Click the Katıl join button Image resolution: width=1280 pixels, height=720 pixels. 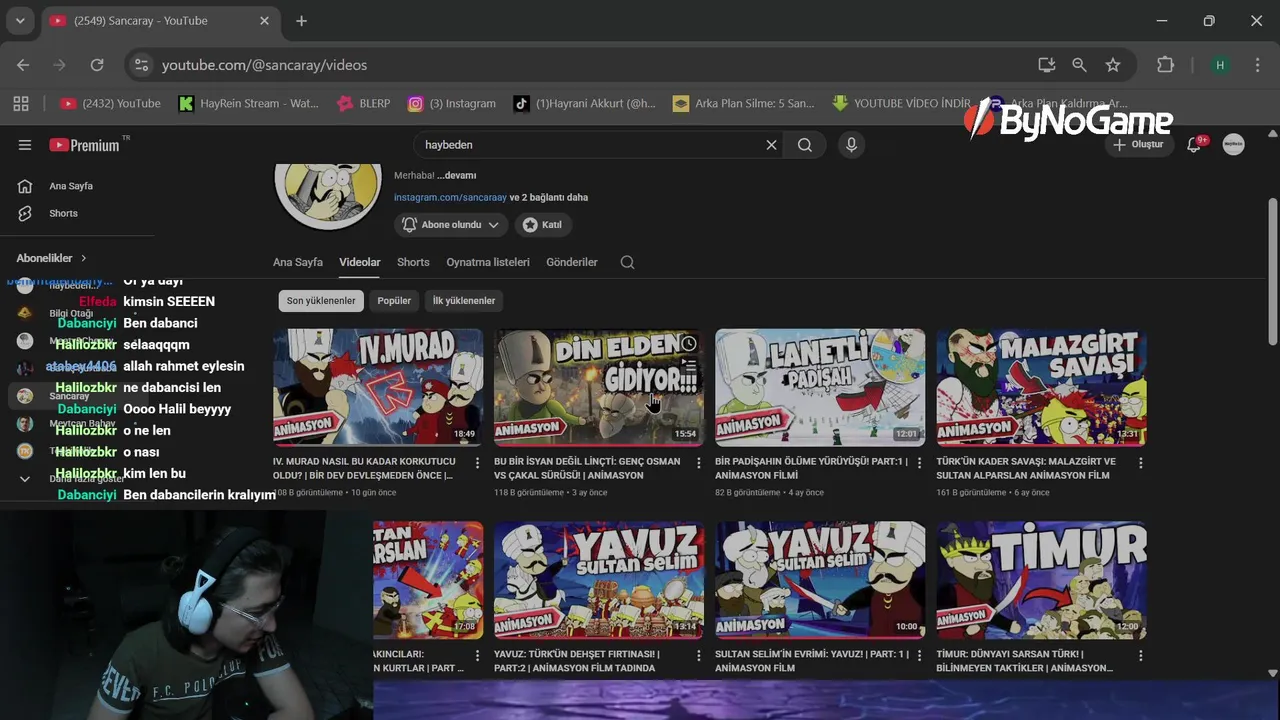[x=542, y=225]
